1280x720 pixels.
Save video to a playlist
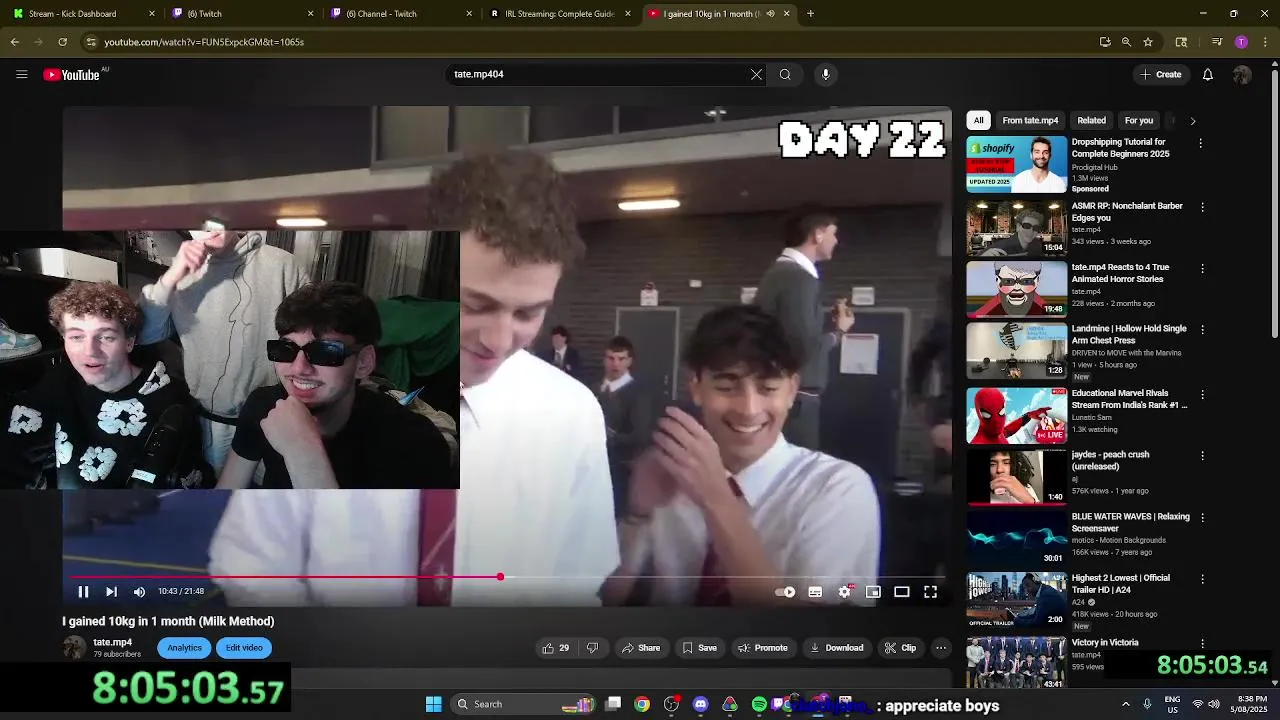[699, 648]
